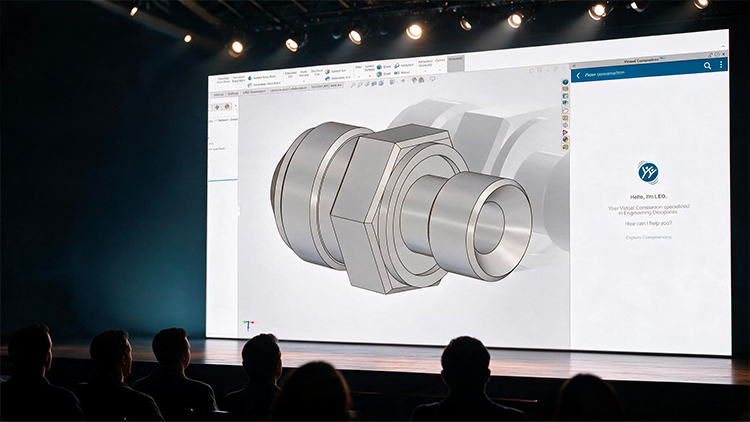This screenshot has width=750, height=422.
Task: Click Apply Scene icon in view toolbar
Action: coord(421,79)
